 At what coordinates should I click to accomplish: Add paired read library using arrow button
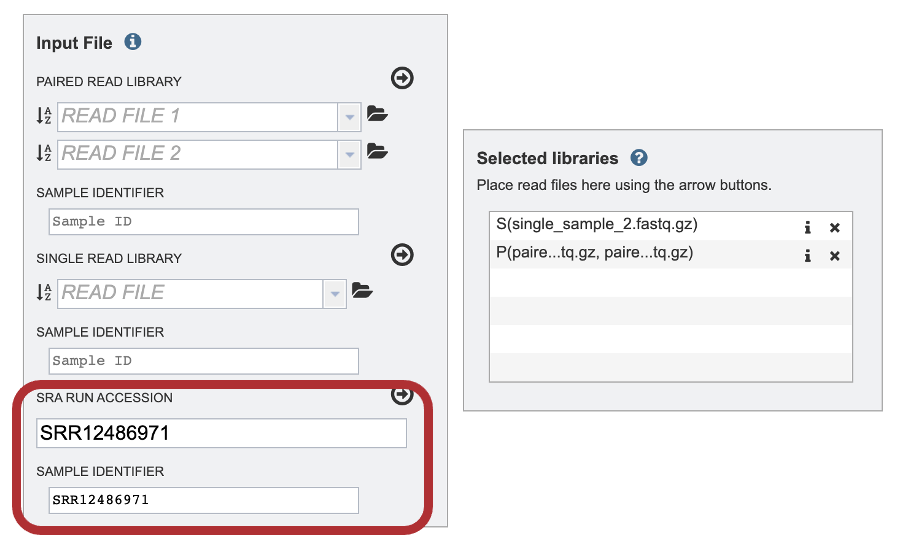coord(402,78)
